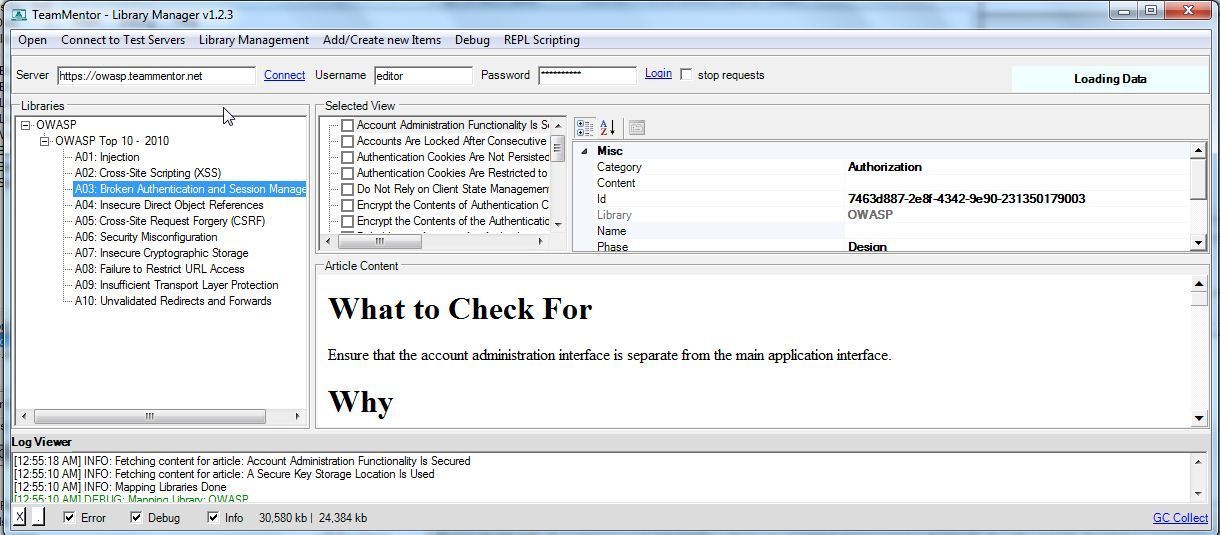Click the Server URL input field
Image resolution: width=1220 pixels, height=535 pixels.
click(x=155, y=76)
